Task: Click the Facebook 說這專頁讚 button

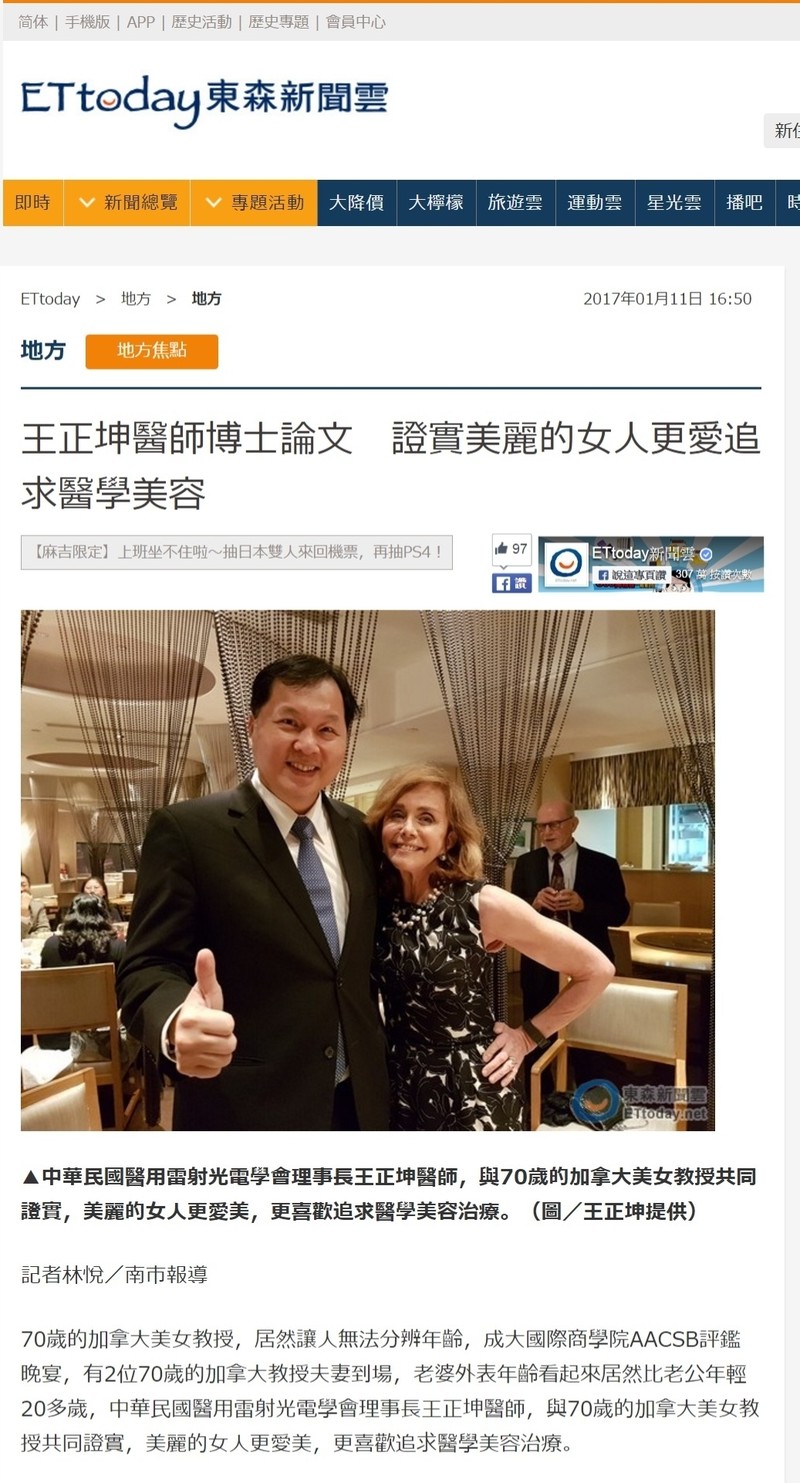Action: (629, 575)
